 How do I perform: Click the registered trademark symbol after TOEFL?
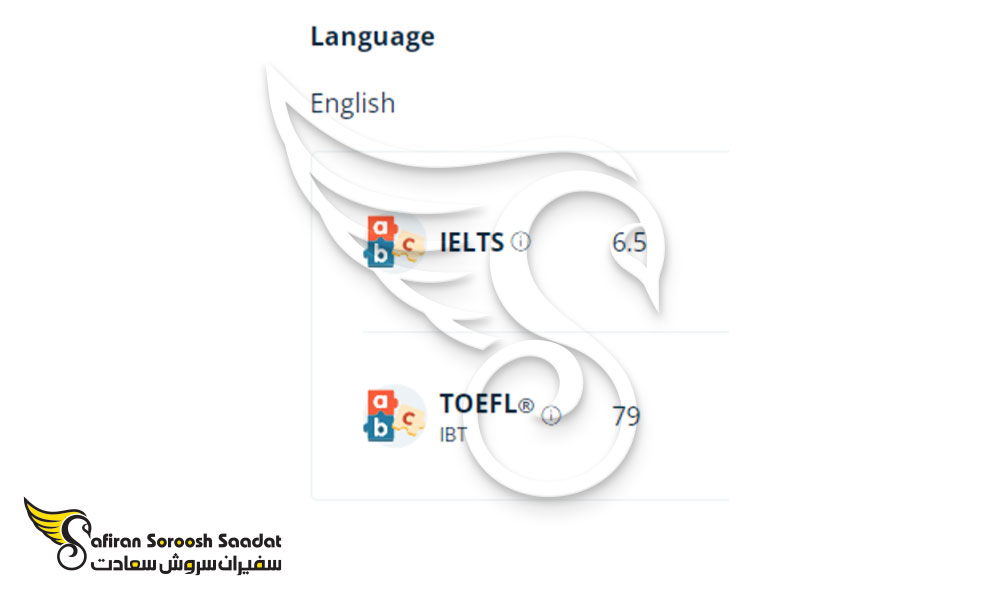pos(526,406)
